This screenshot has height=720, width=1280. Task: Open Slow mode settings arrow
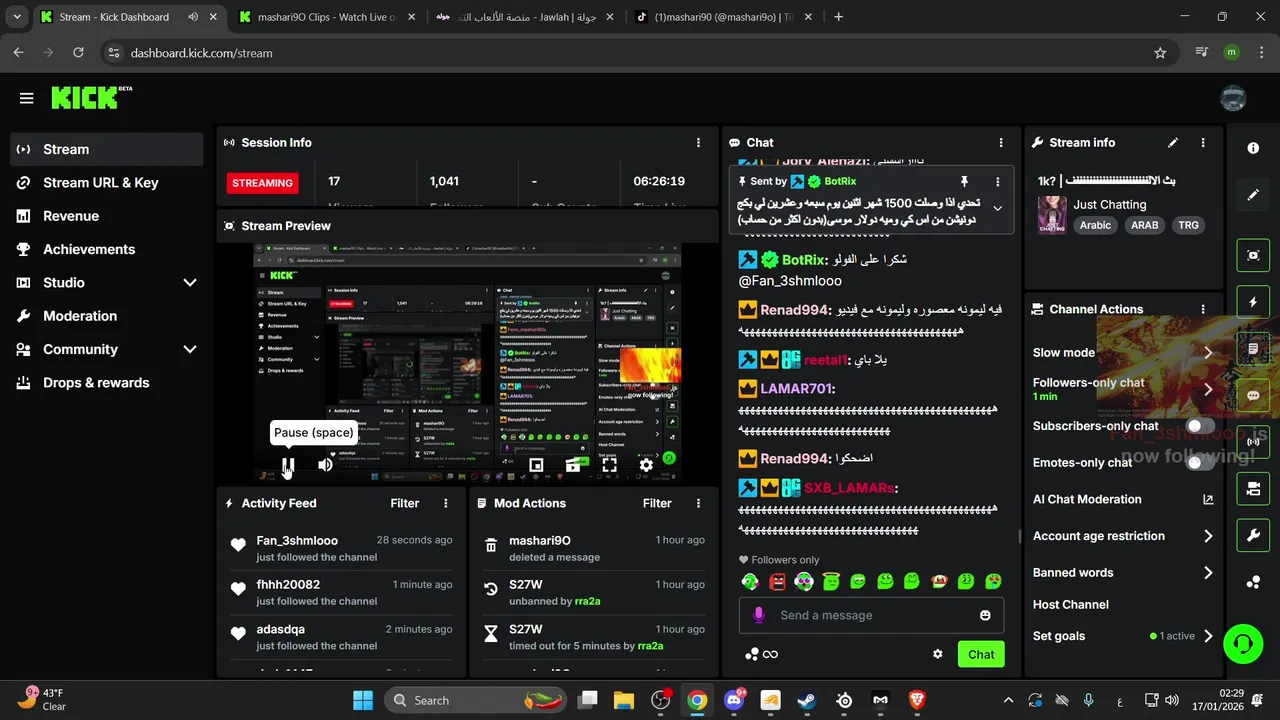tap(1208, 353)
